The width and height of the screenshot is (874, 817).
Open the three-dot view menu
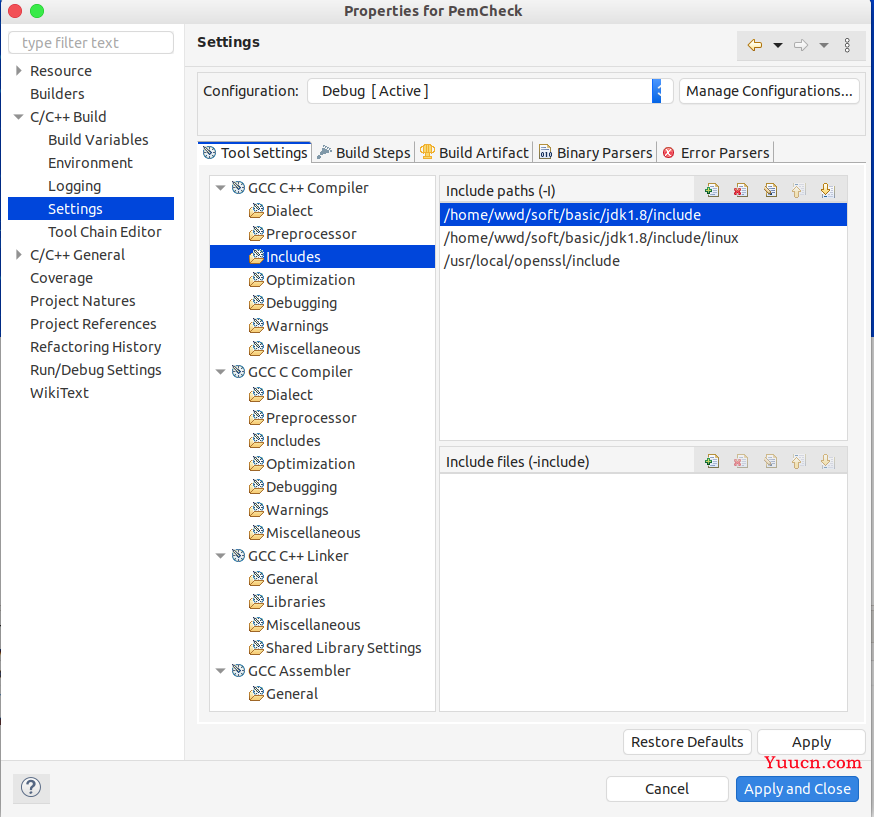[x=847, y=45]
